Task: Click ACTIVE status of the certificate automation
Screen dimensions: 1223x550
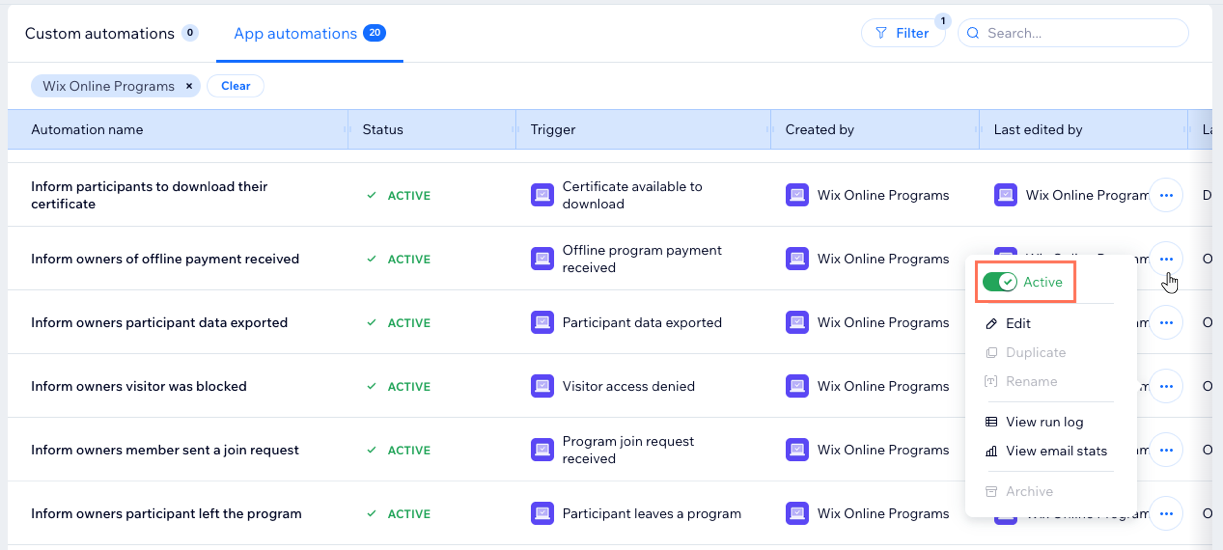Action: click(399, 196)
